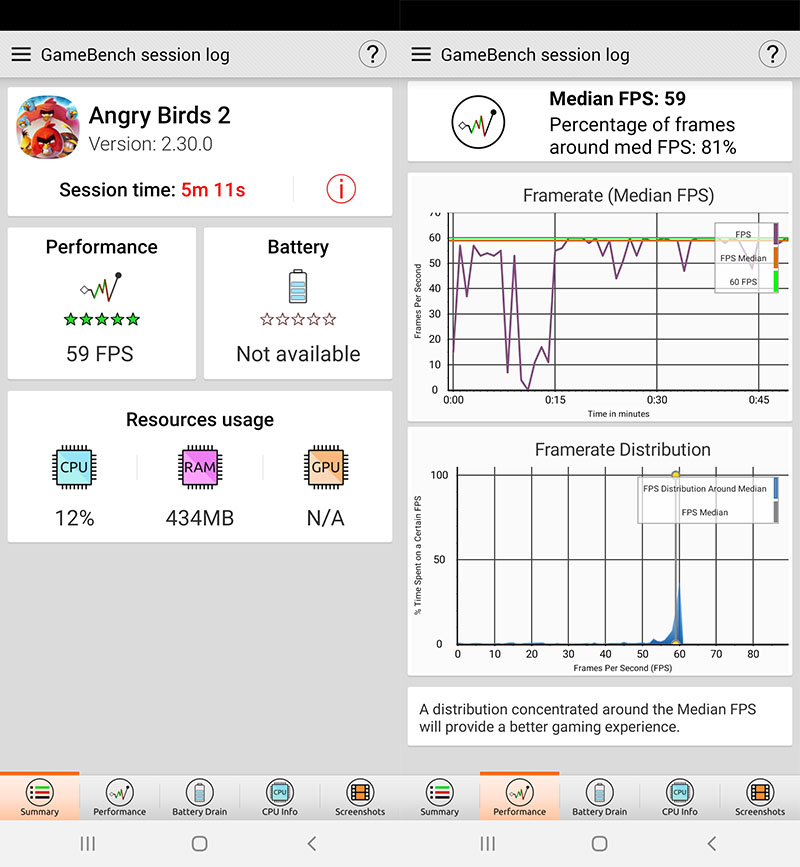Screen dimensions: 800x867
Task: Tap the empty five-star battery rating
Action: [x=298, y=319]
